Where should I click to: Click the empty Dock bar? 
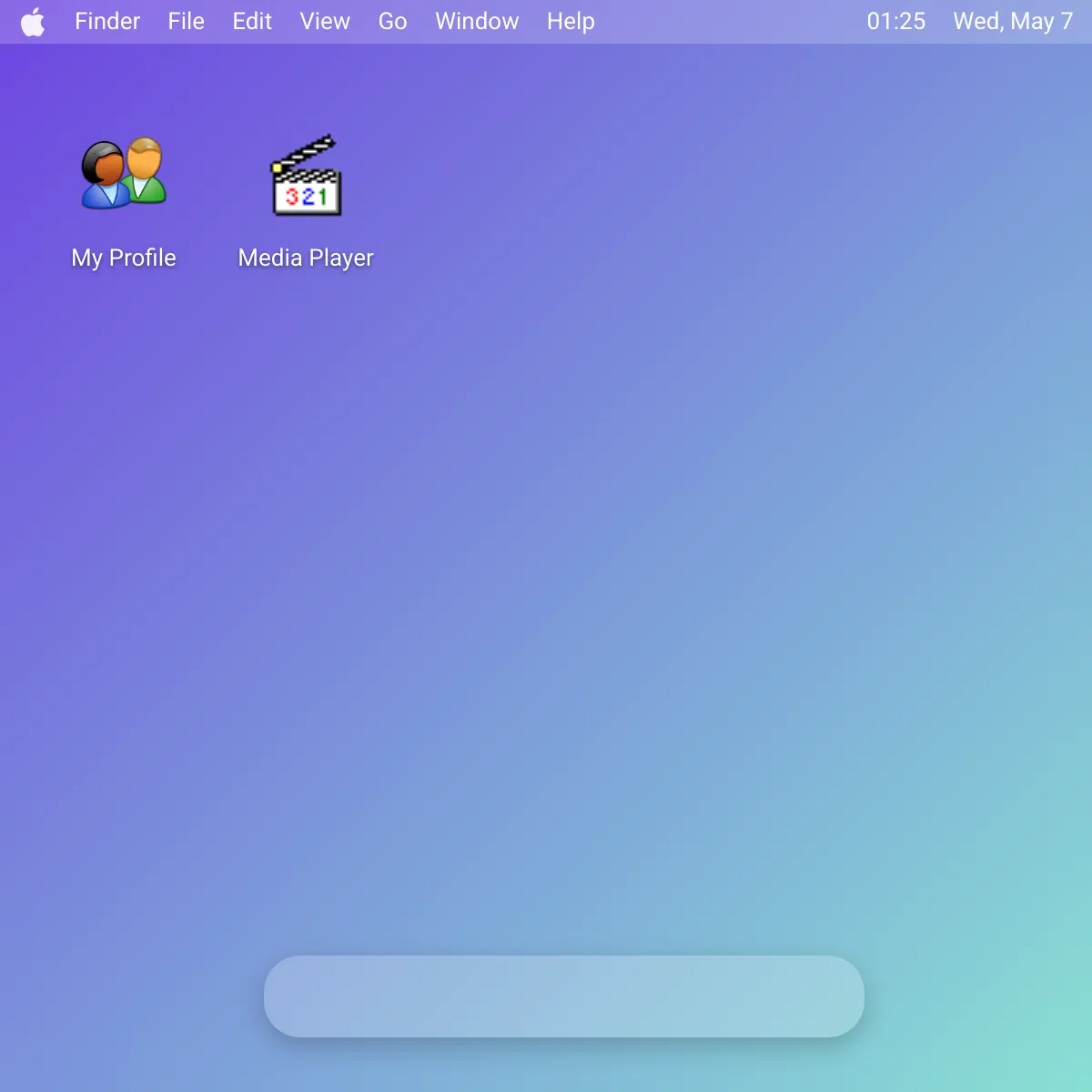tap(564, 996)
